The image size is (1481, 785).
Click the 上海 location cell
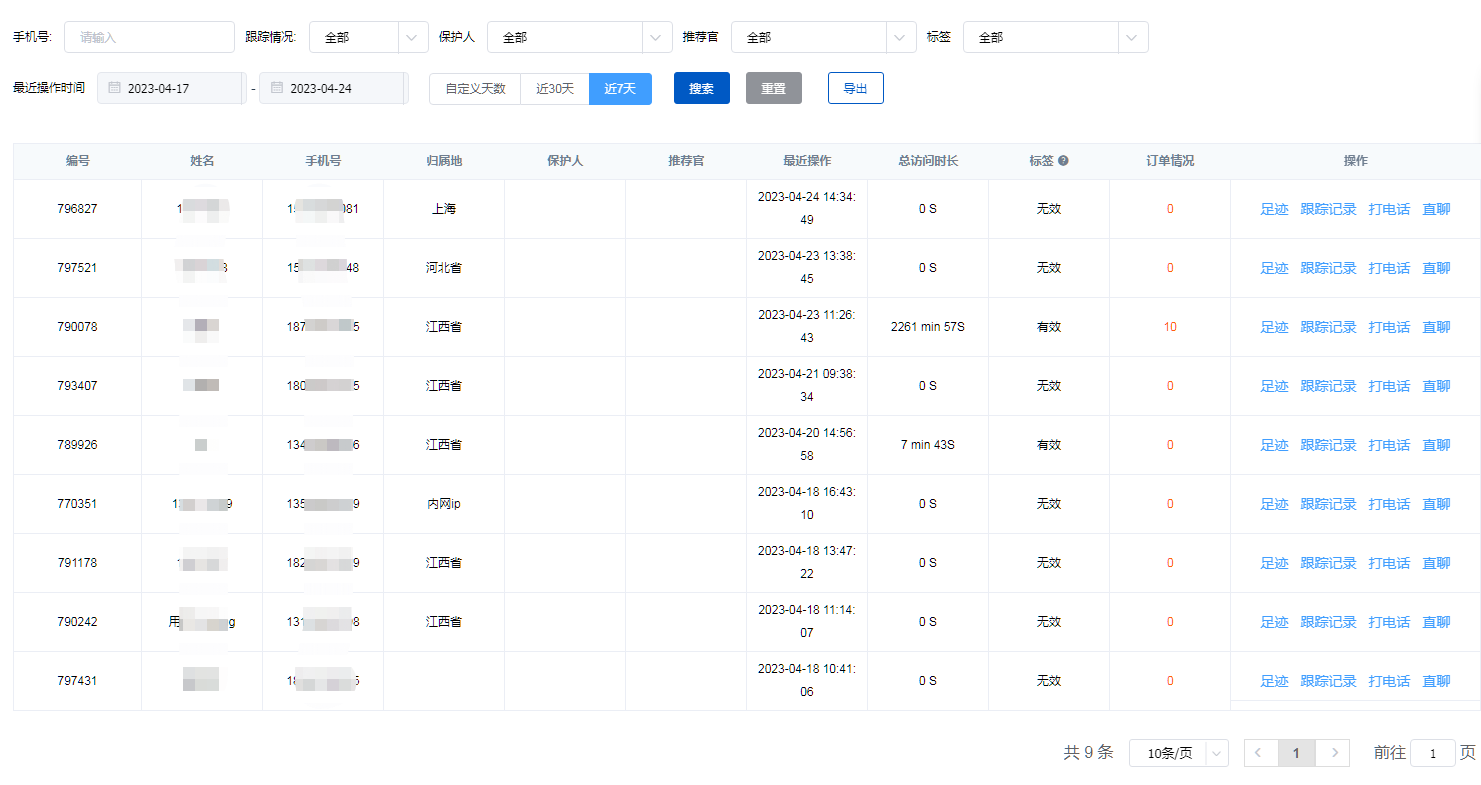443,209
